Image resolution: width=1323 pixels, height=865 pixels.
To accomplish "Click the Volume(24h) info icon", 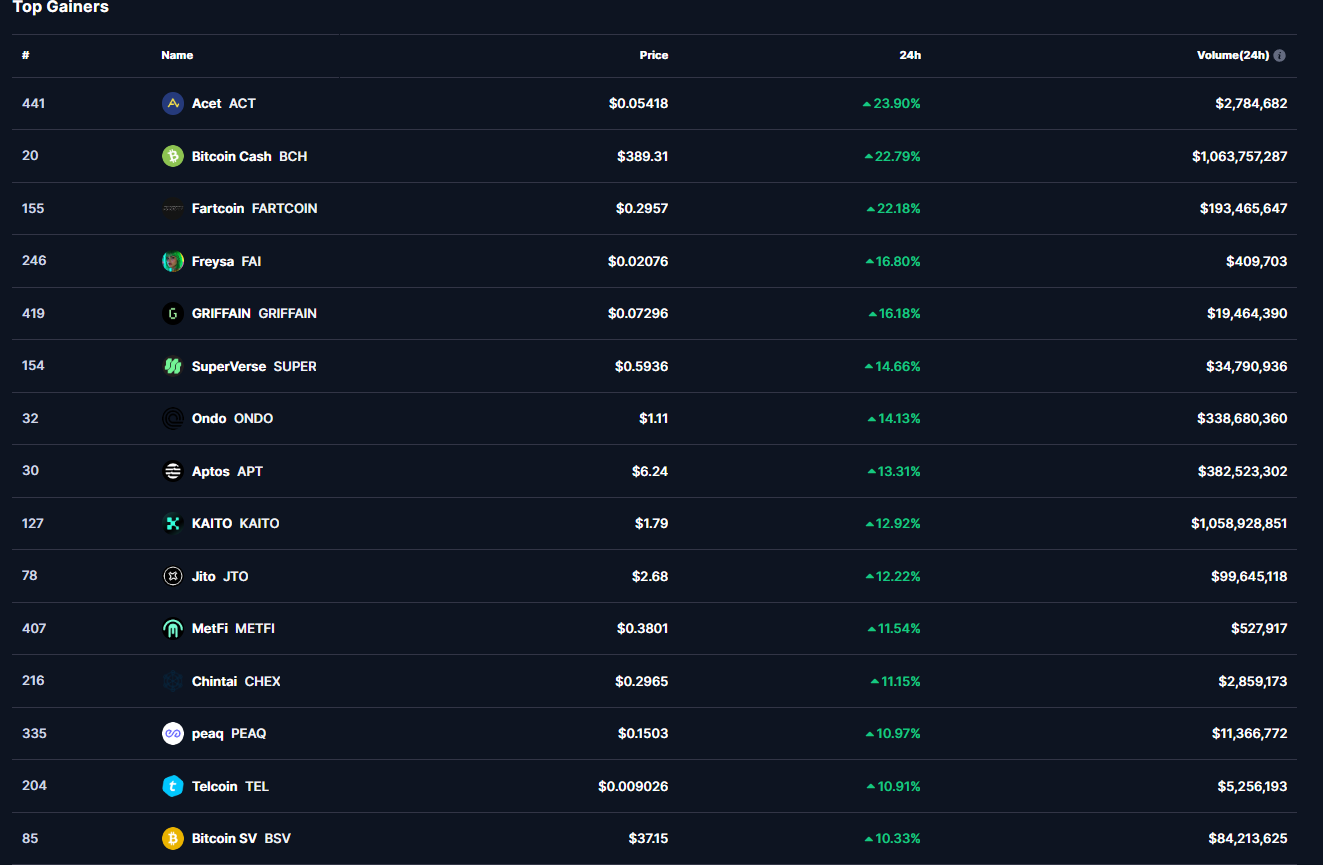I will (x=1280, y=56).
